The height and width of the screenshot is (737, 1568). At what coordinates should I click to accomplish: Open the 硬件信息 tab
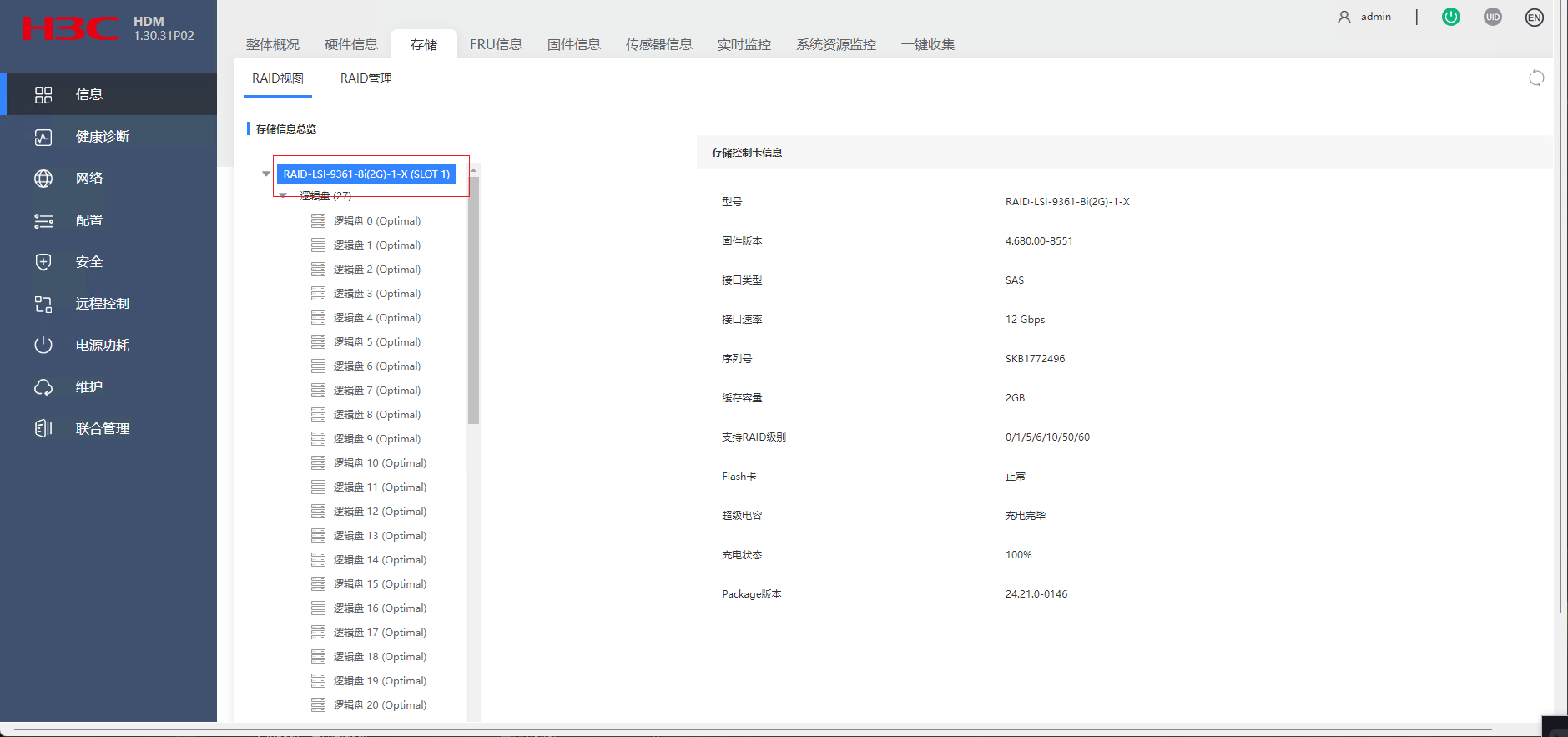point(350,45)
